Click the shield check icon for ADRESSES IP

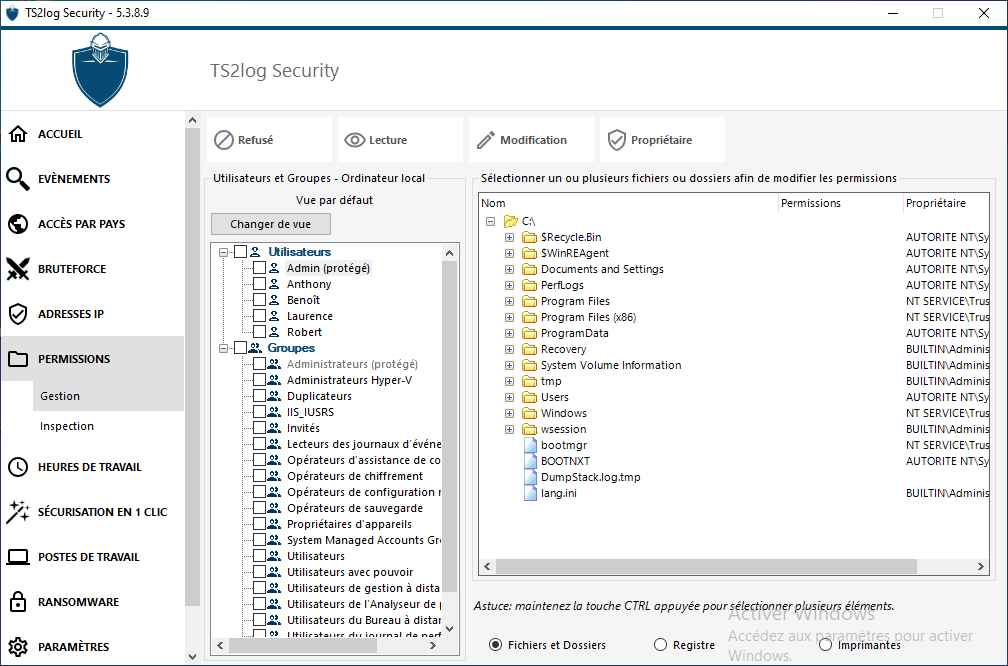(18, 314)
